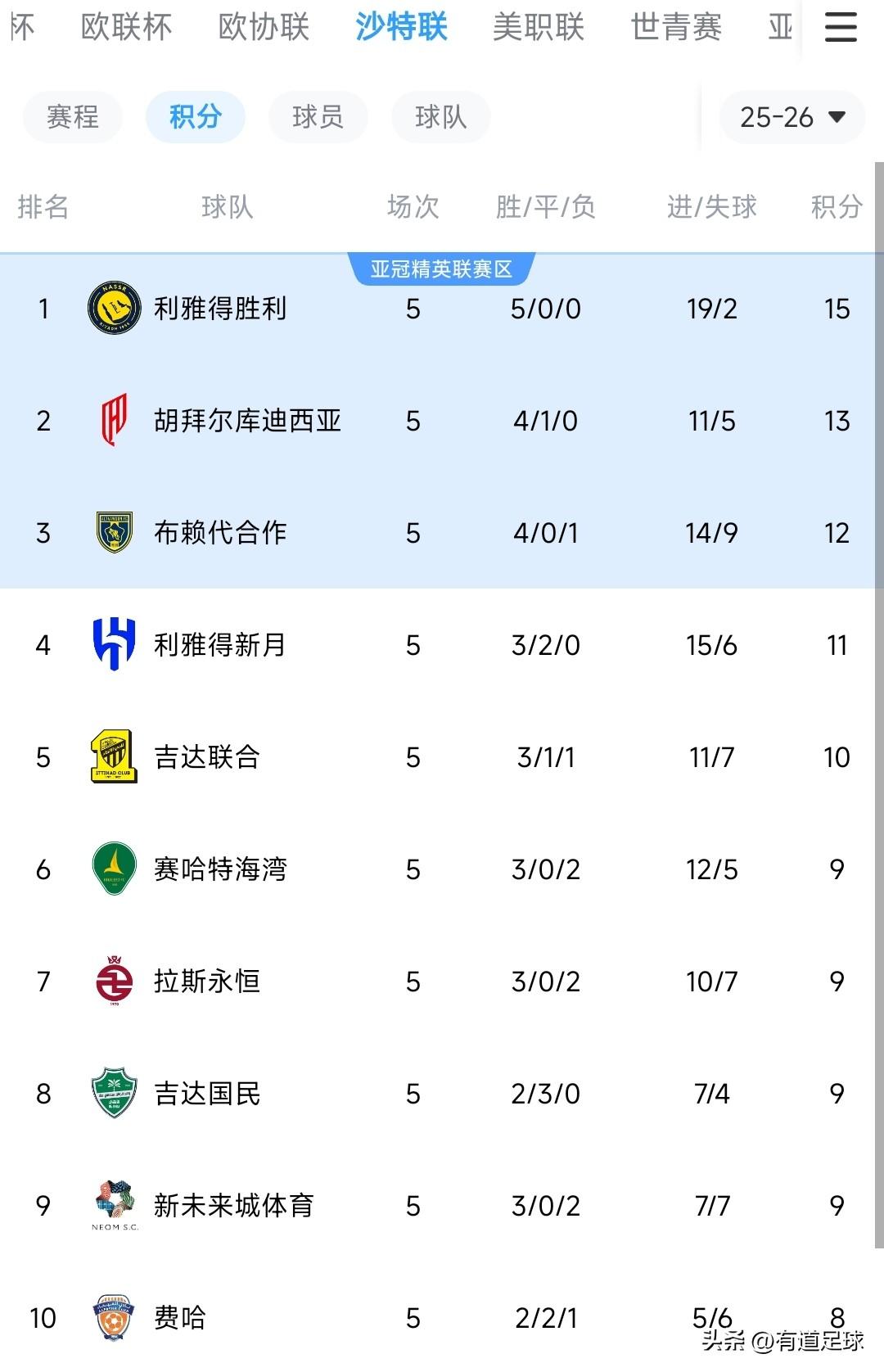Tap the Al Hilal blue crest
Viewport: 884px width, 1372px height.
pos(114,644)
